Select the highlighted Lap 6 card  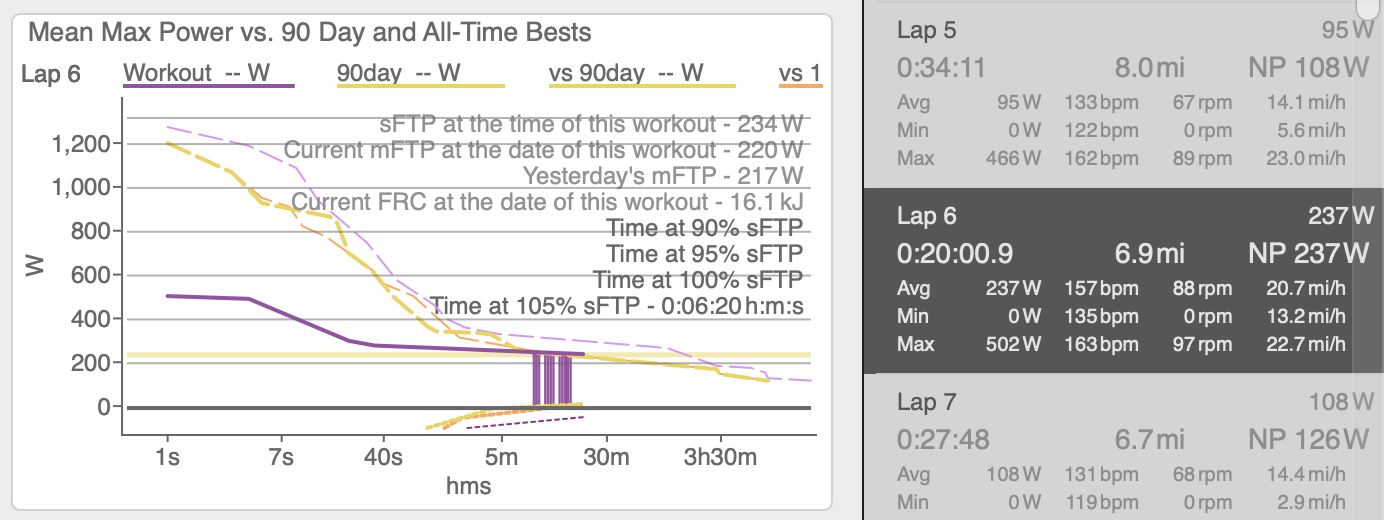1118,280
